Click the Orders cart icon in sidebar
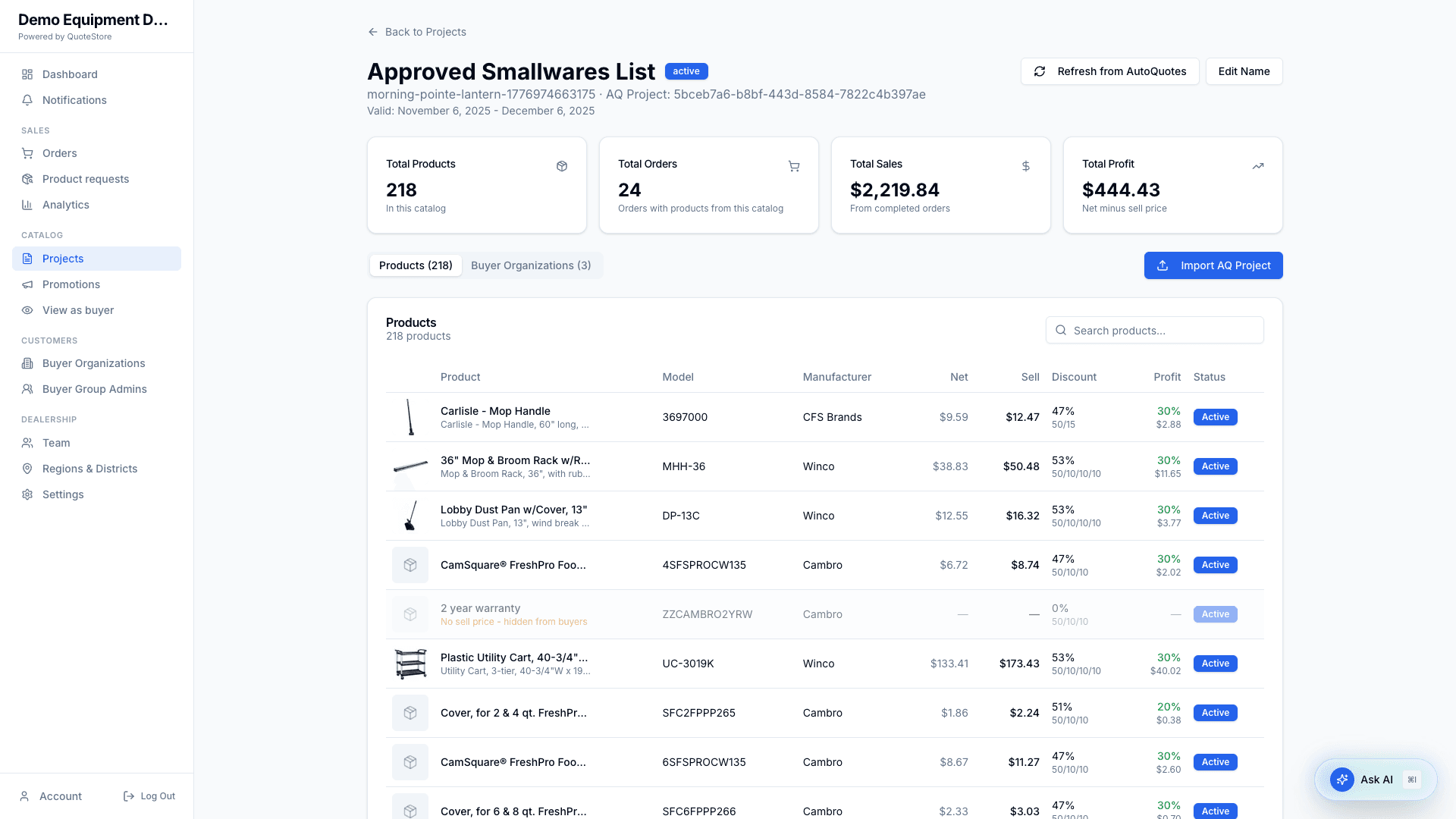 27,153
